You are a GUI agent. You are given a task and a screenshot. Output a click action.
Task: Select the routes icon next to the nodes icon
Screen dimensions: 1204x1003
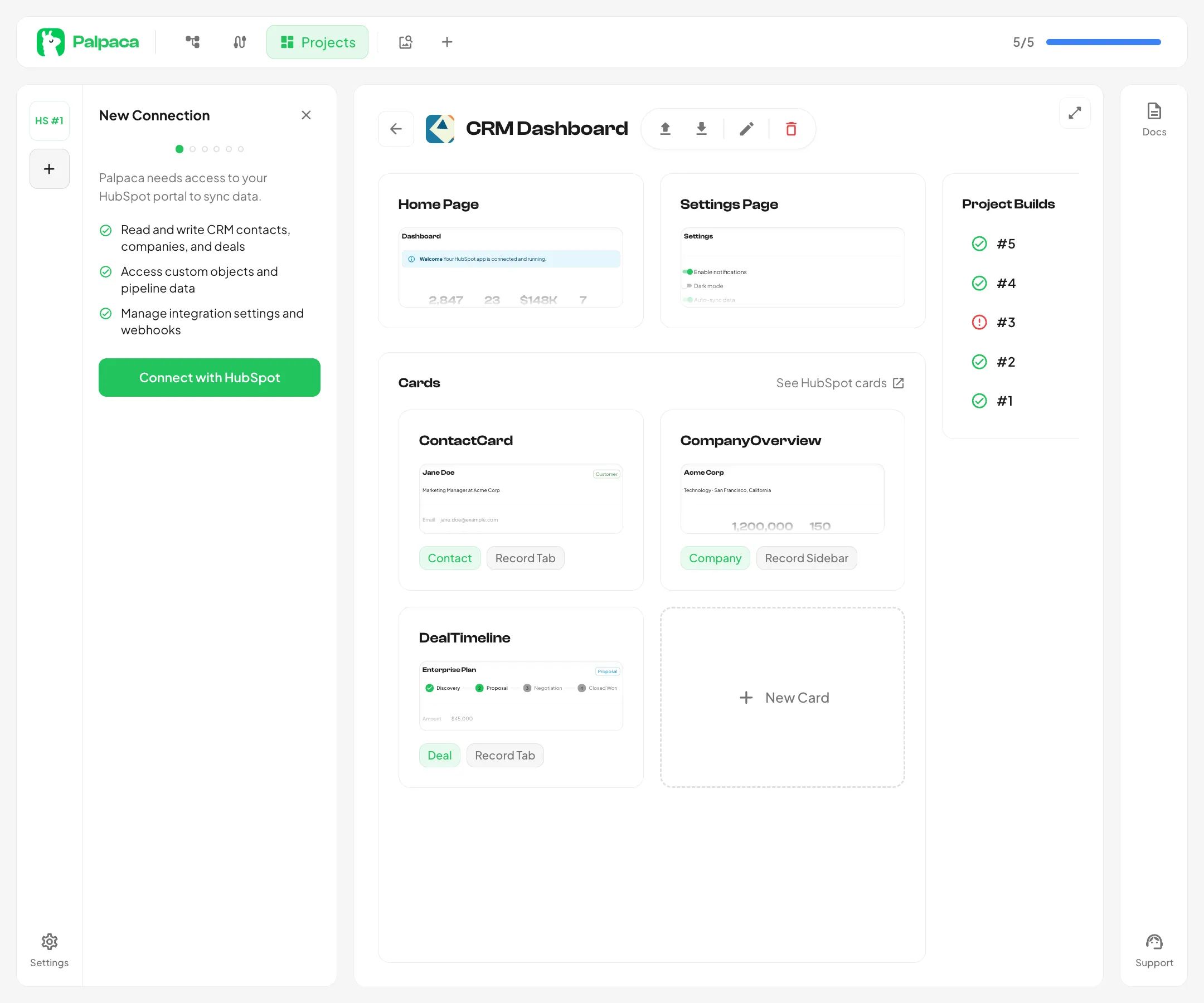(x=239, y=42)
